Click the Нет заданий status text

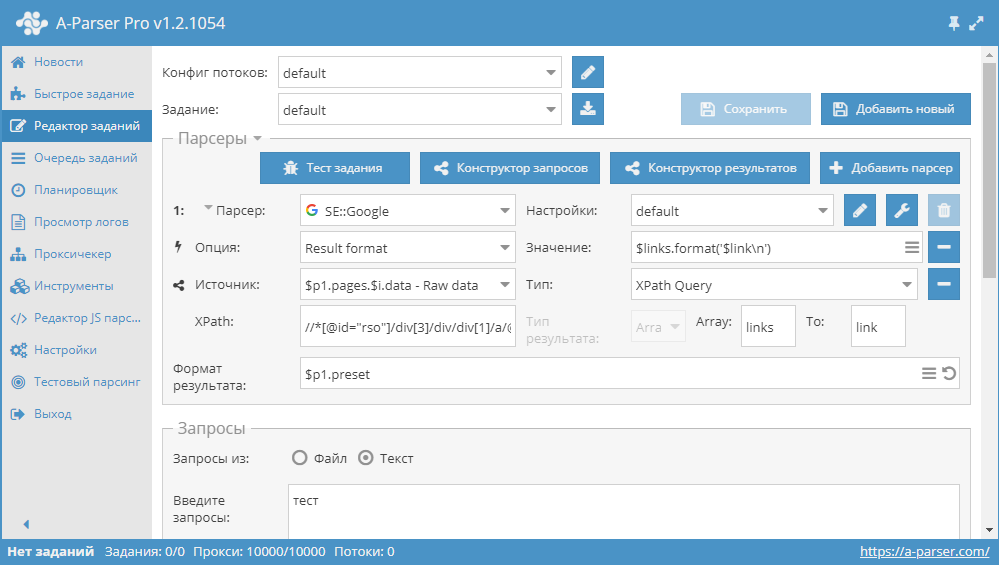[x=50, y=552]
